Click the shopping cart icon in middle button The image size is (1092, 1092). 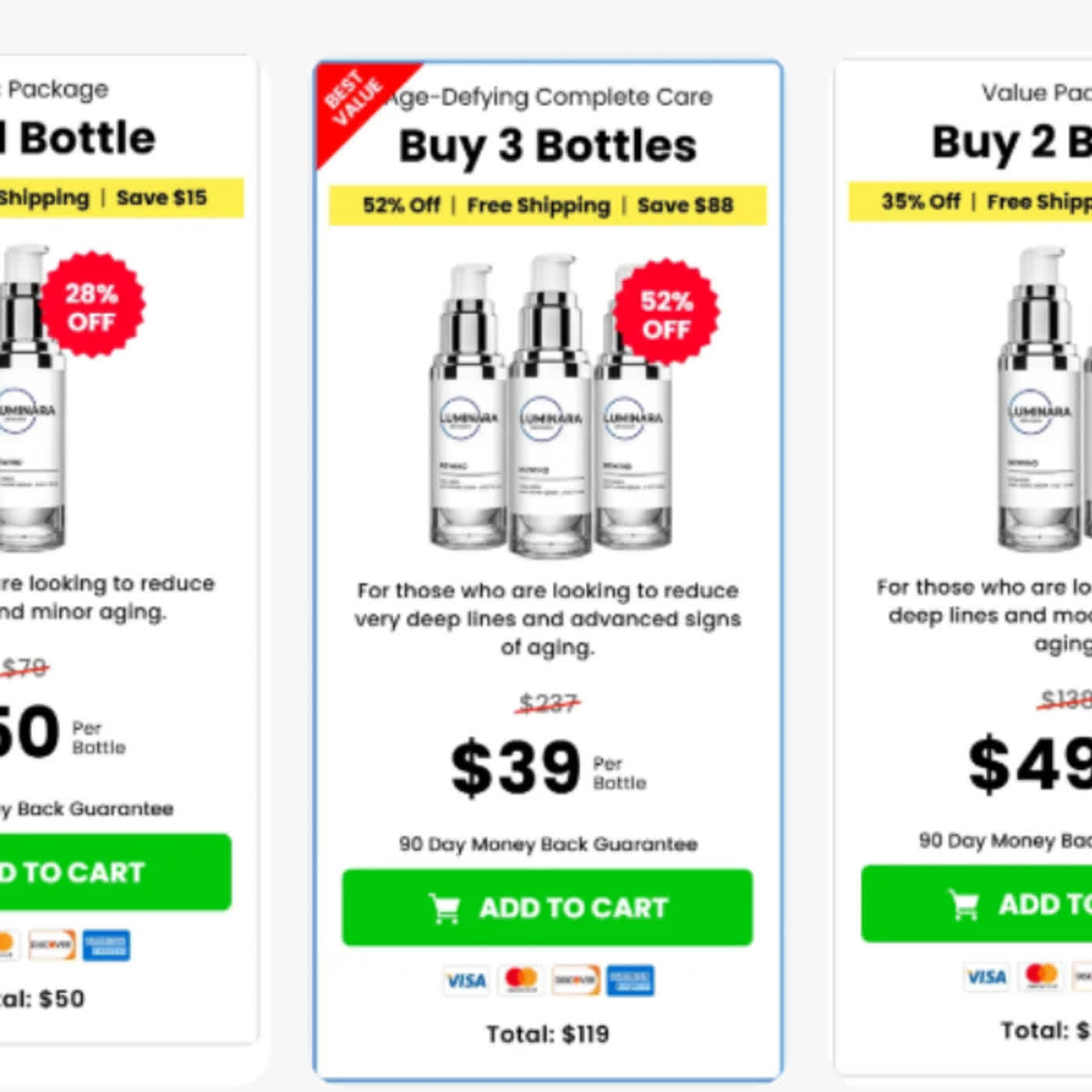click(x=445, y=908)
